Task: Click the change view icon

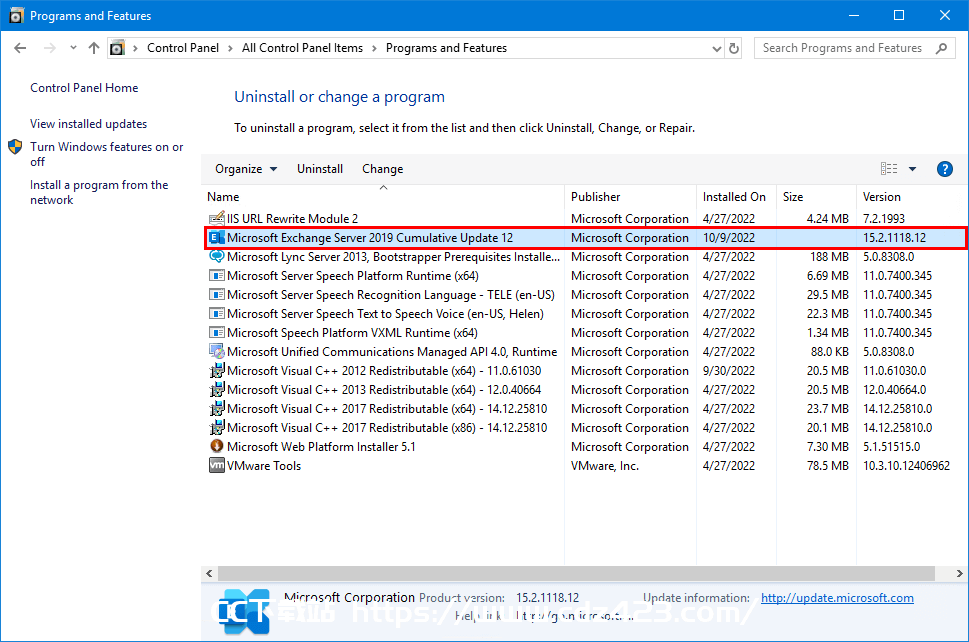Action: [x=889, y=169]
